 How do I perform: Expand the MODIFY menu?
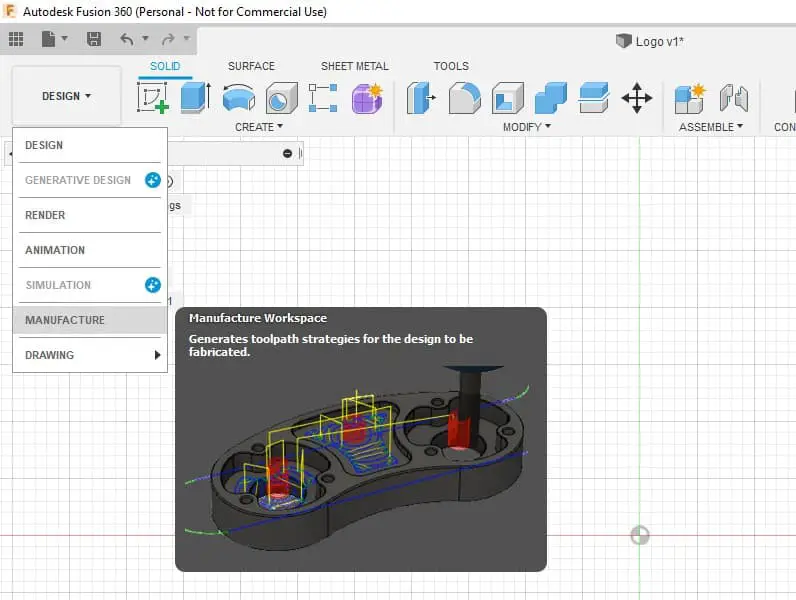[x=527, y=127]
